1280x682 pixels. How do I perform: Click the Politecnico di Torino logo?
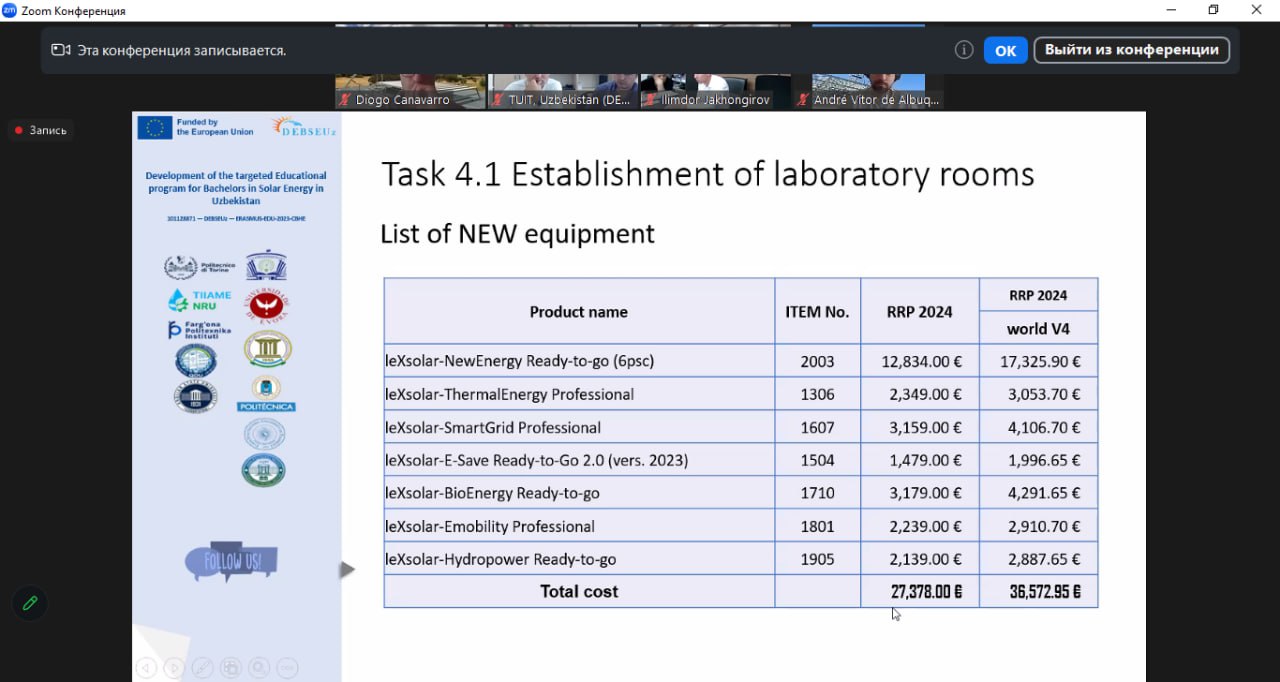(x=200, y=267)
